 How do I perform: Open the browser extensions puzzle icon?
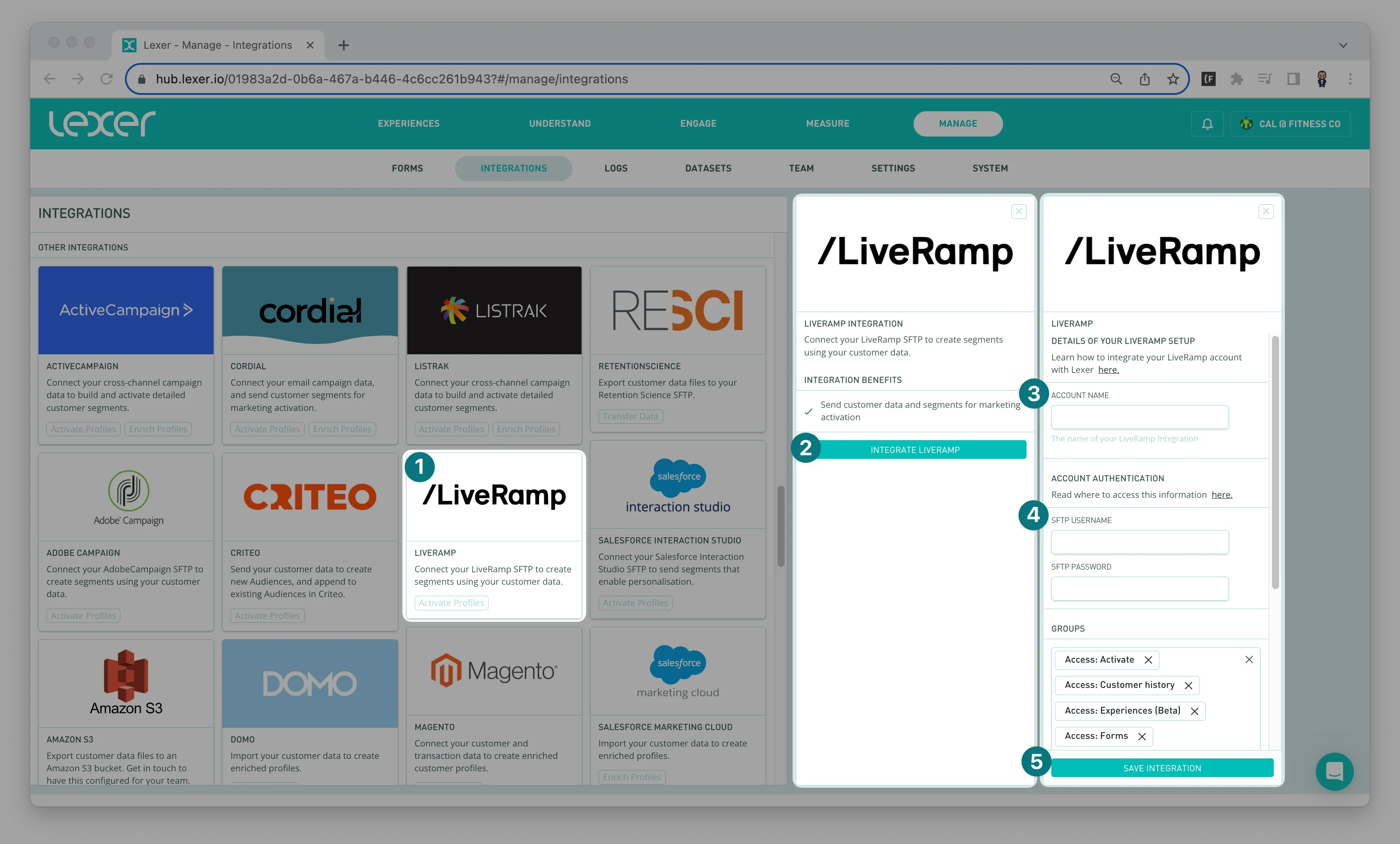pyautogui.click(x=1237, y=79)
